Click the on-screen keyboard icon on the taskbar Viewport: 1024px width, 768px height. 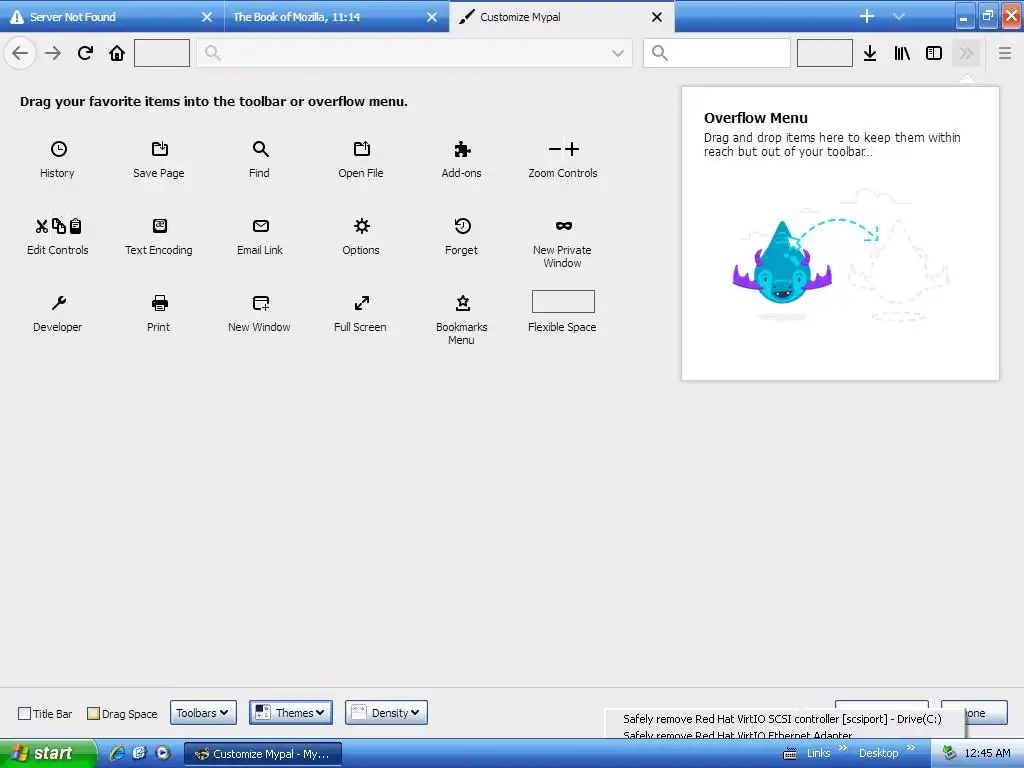pyautogui.click(x=790, y=754)
